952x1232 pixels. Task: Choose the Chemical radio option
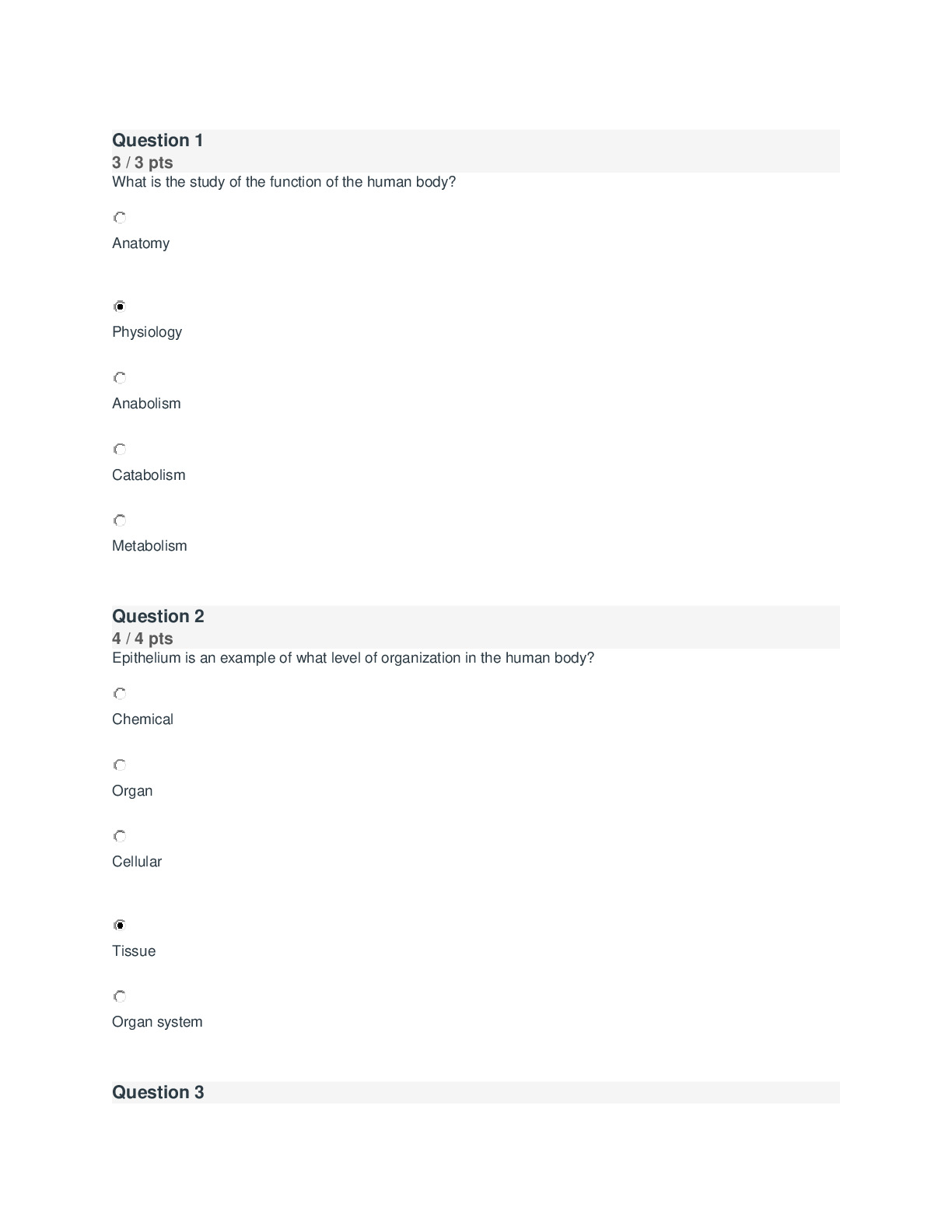pyautogui.click(x=120, y=694)
